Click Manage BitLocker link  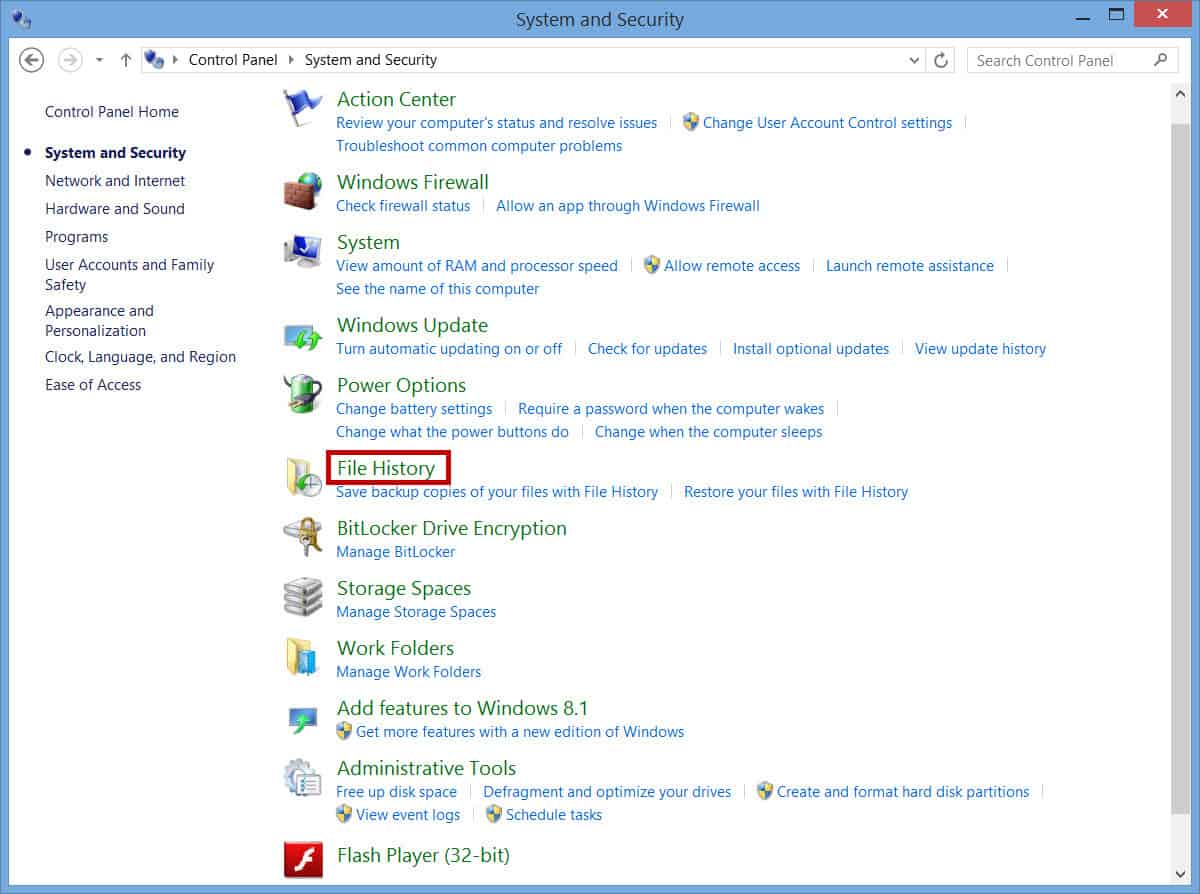click(395, 552)
